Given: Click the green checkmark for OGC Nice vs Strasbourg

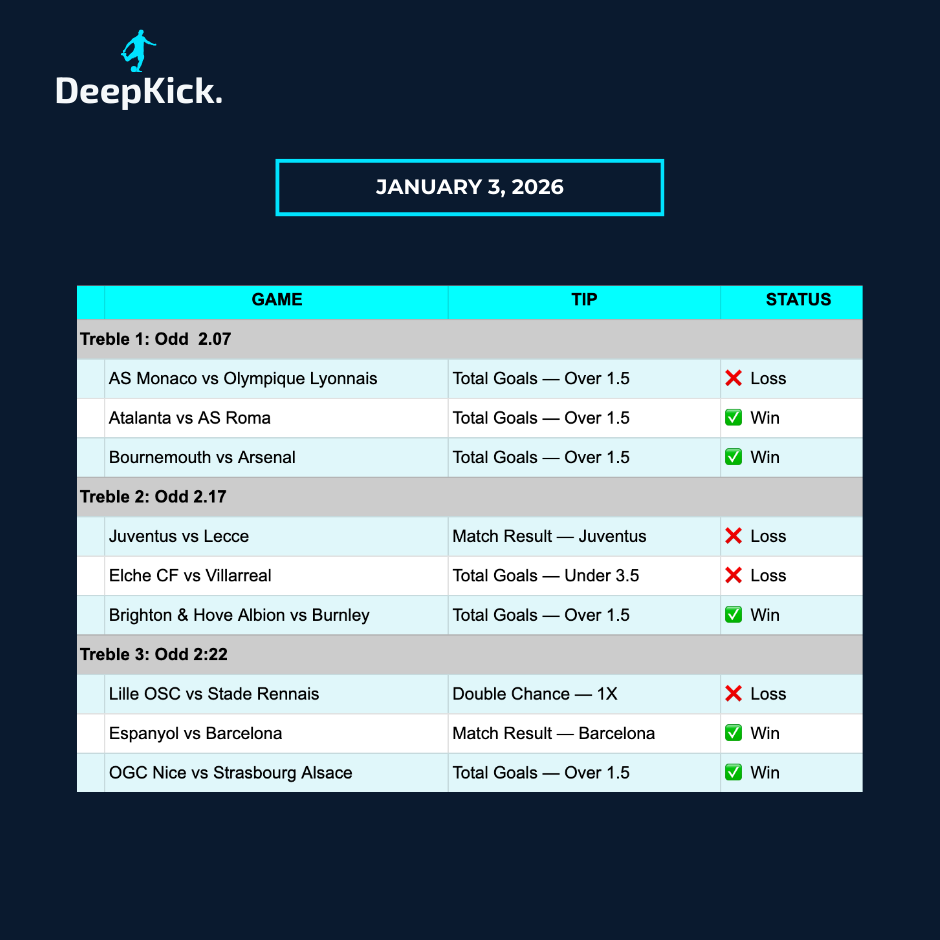Looking at the screenshot, I should point(733,772).
